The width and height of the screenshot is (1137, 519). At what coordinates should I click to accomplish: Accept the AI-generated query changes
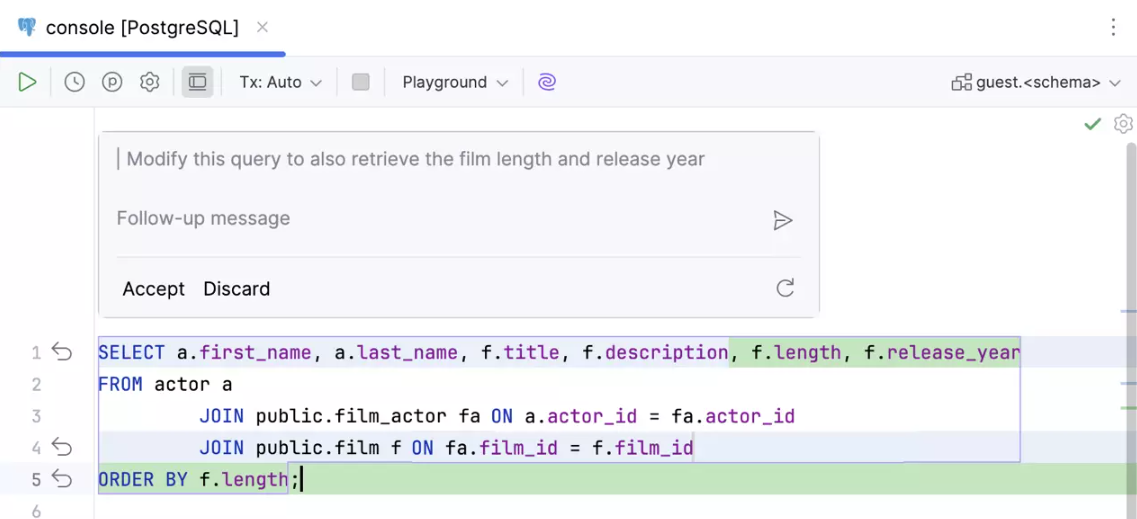click(153, 289)
